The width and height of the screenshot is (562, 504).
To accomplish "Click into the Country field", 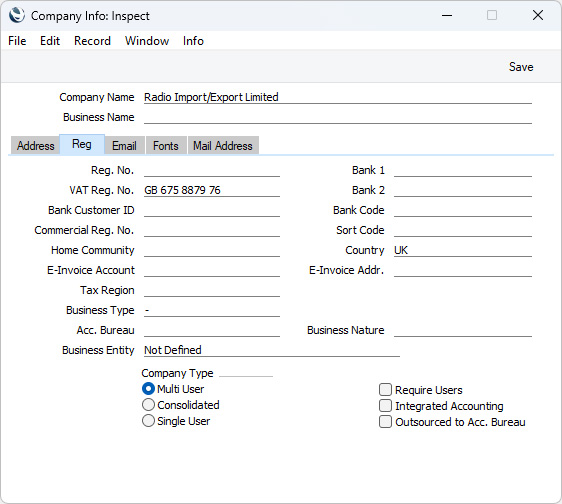I will 462,250.
